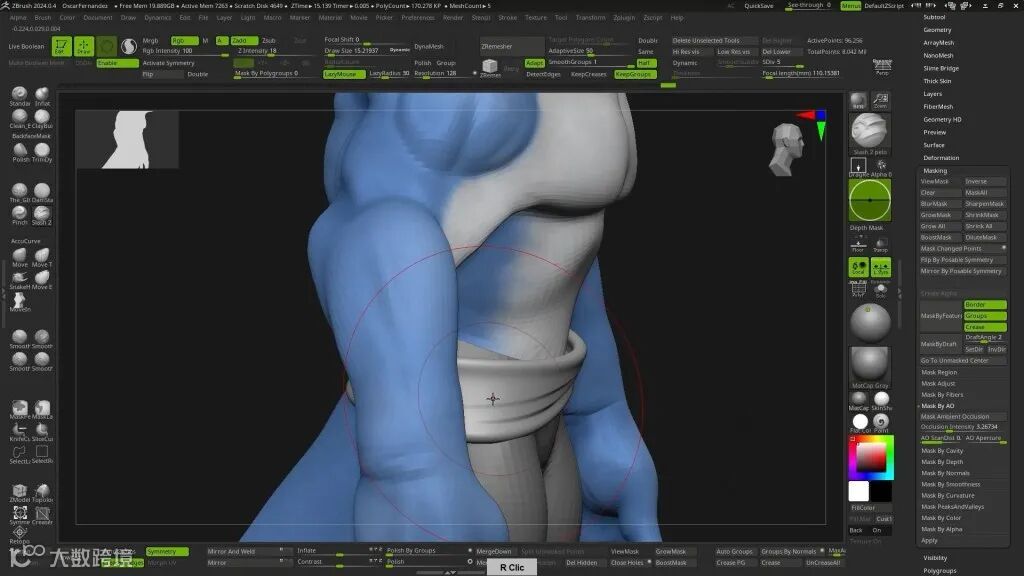Select the Polish brush icon

pyautogui.click(x=20, y=152)
